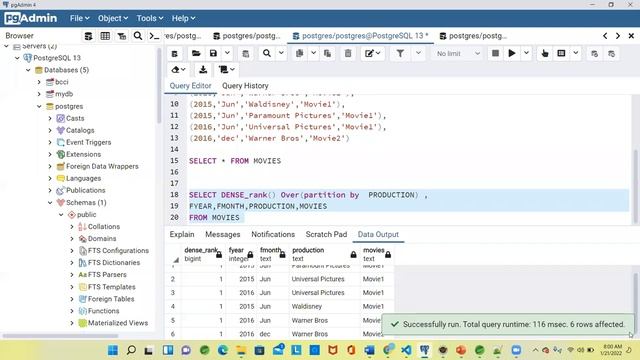
Task: Expand the Extensions tree node
Action: pyautogui.click(x=50, y=154)
